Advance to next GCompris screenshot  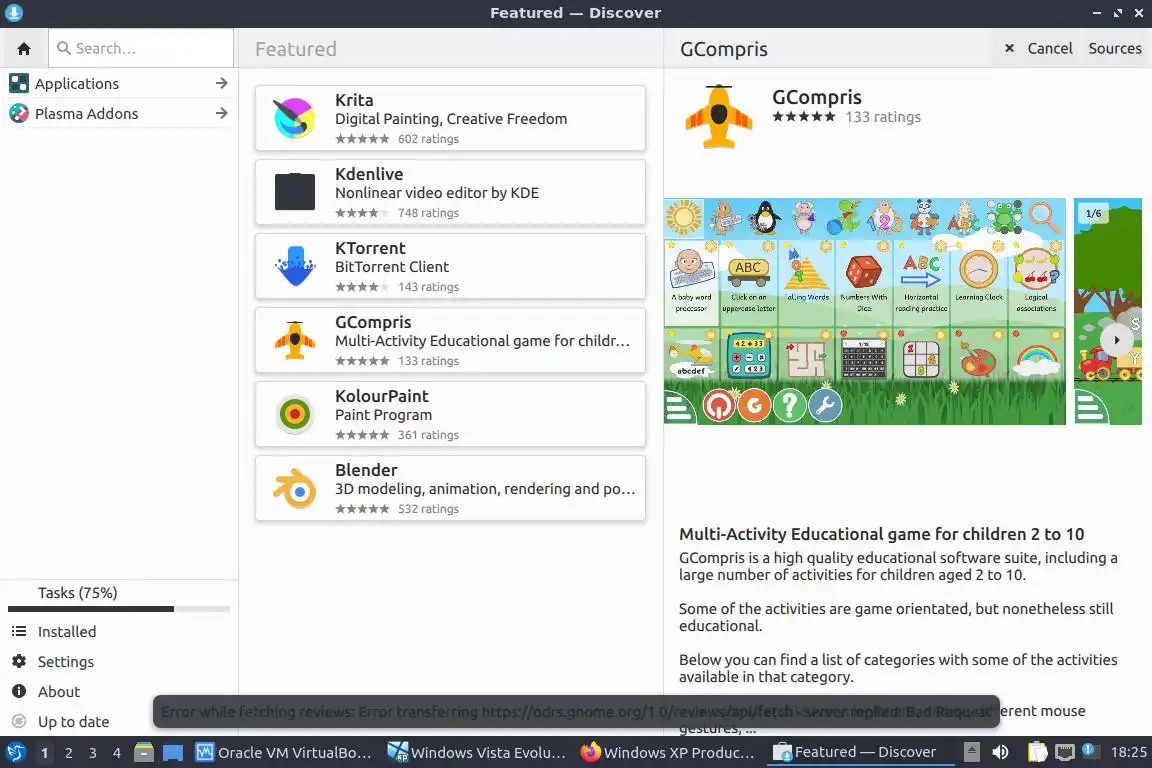(1116, 340)
